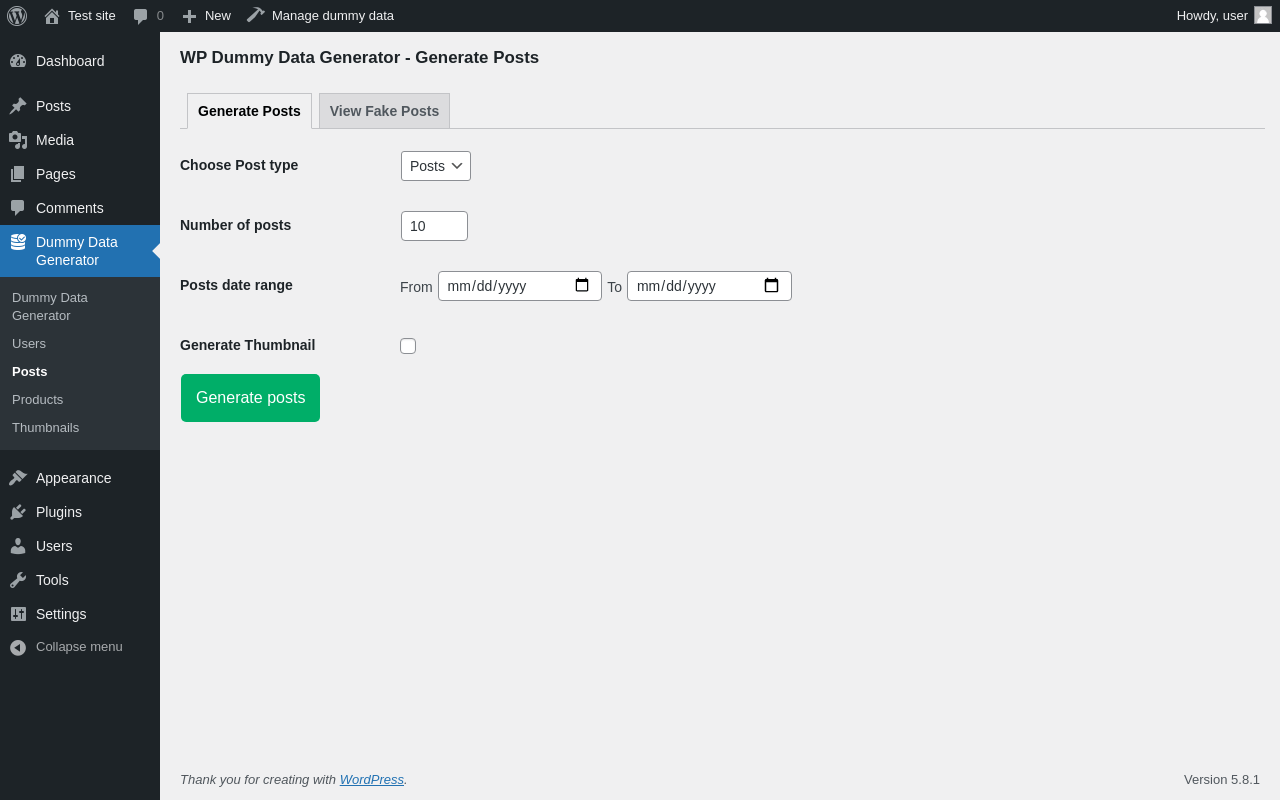Open the Choose Post type dropdown
Viewport: 1280px width, 800px height.
tap(436, 166)
